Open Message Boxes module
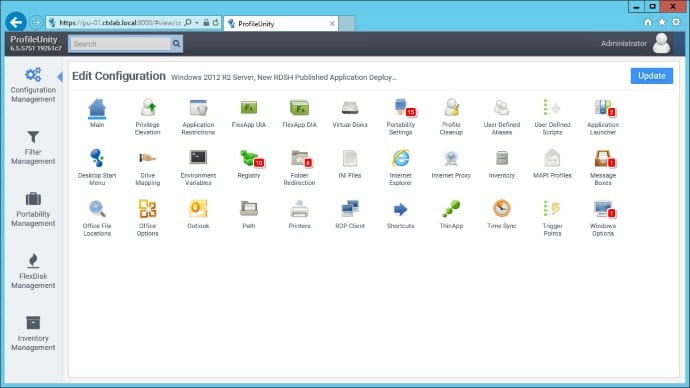Screen dimensions: 690x388 pyautogui.click(x=603, y=167)
